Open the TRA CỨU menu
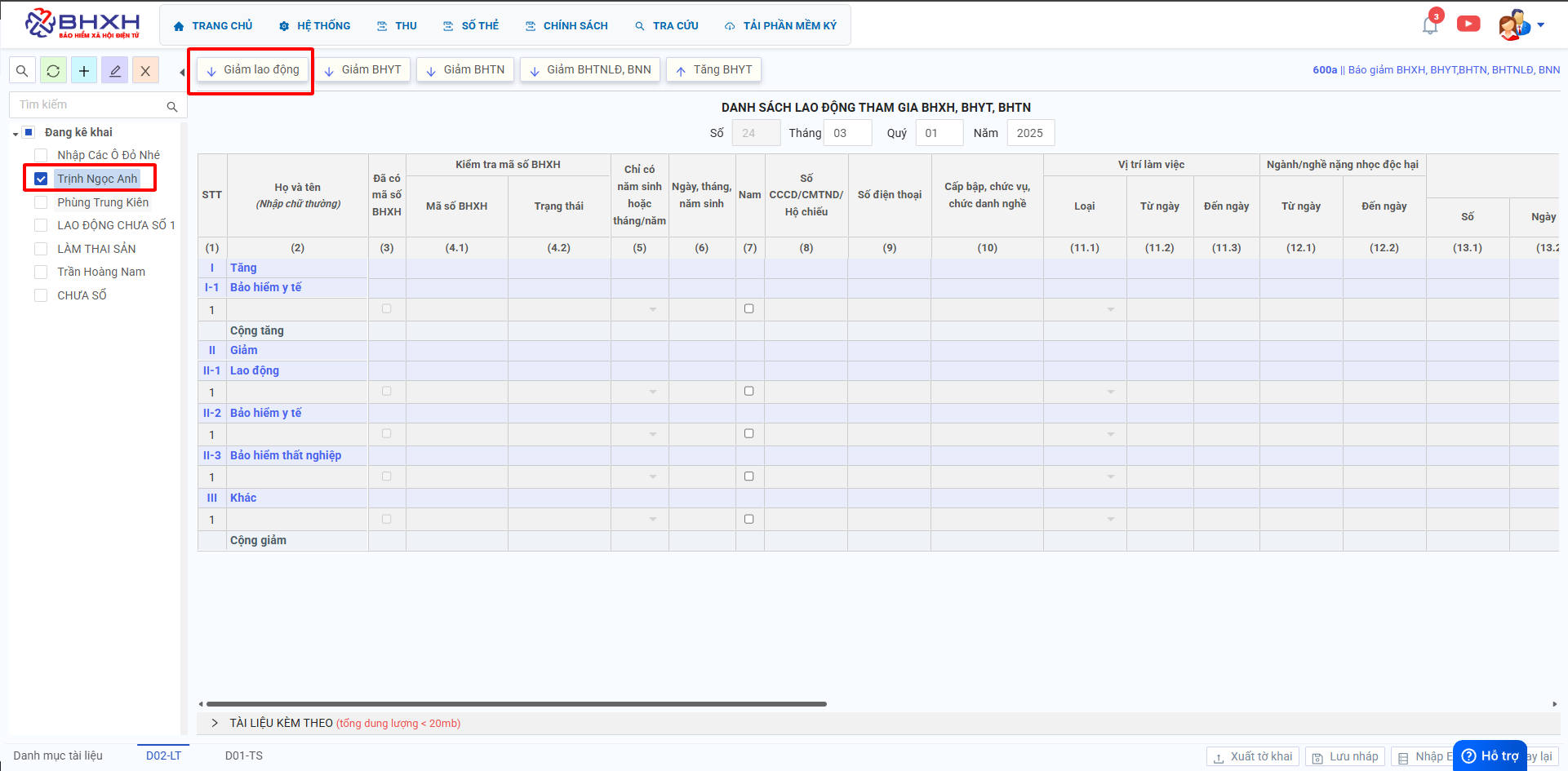1568x771 pixels. pos(667,26)
